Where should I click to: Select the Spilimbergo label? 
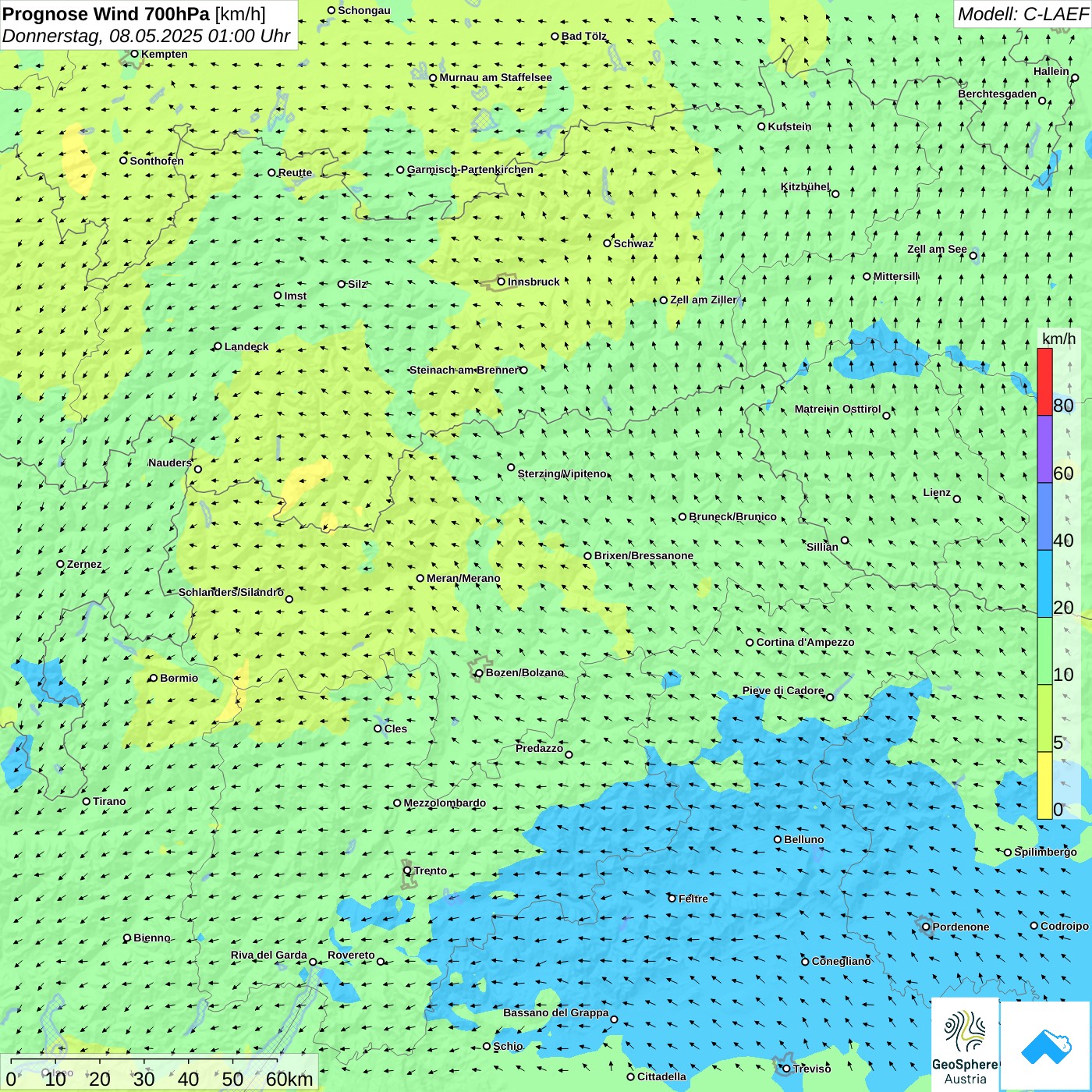tap(1045, 852)
